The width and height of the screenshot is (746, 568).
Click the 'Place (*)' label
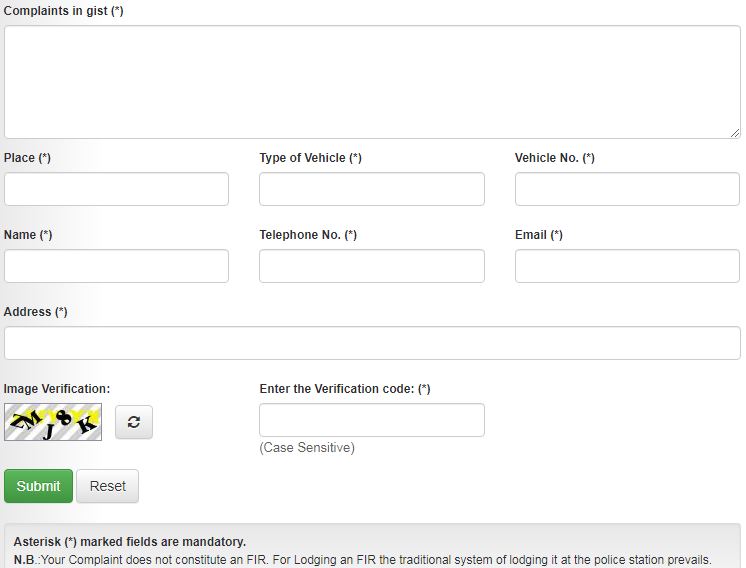point(27,158)
